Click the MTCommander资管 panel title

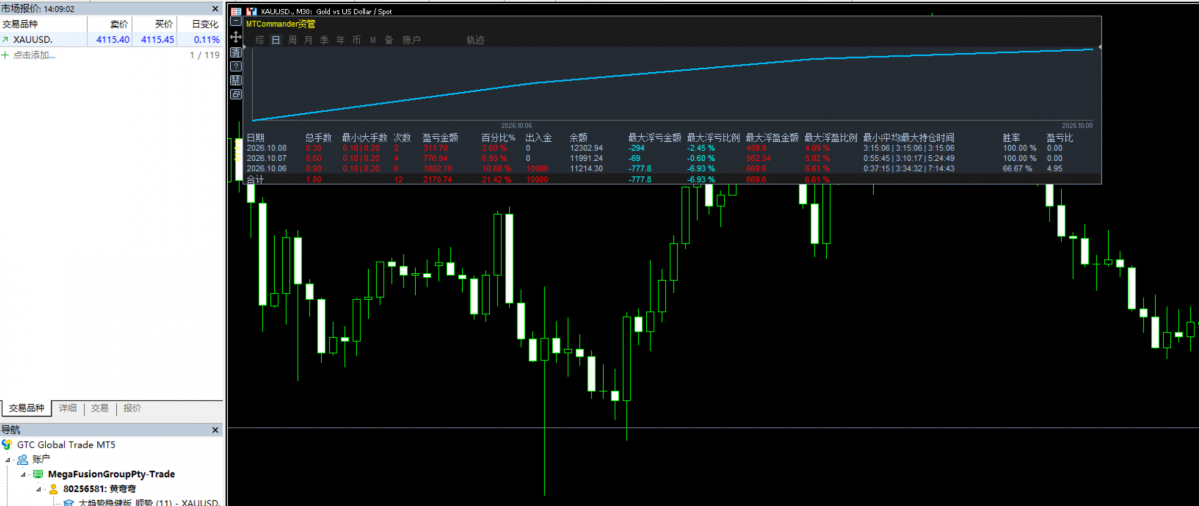(x=280, y=24)
